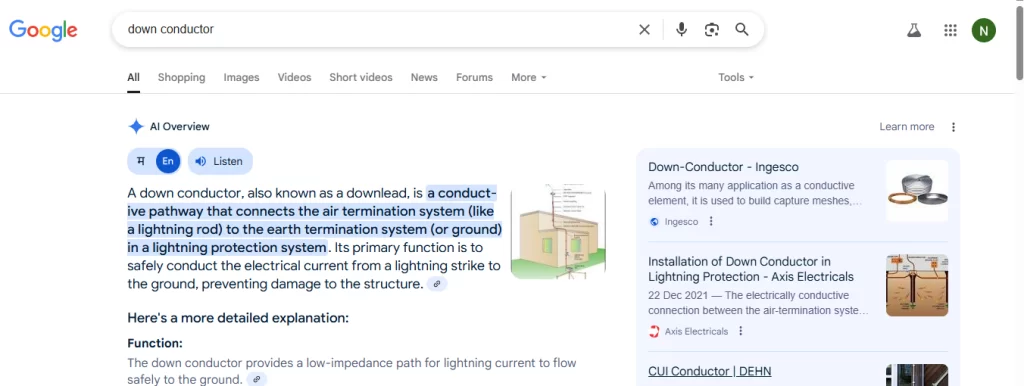Click the Axis Electricals red favicon

[654, 331]
